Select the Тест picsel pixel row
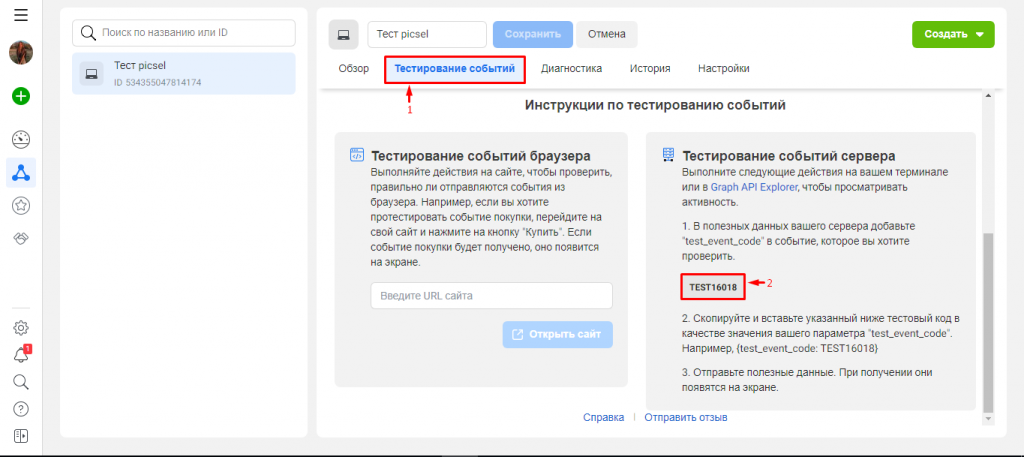Image resolution: width=1024 pixels, height=457 pixels. [x=184, y=73]
